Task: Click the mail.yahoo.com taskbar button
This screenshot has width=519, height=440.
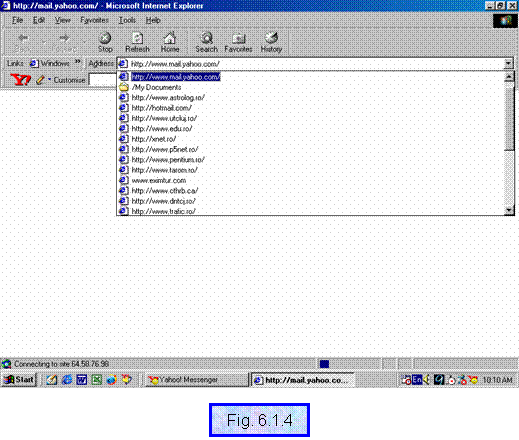Action: 302,380
